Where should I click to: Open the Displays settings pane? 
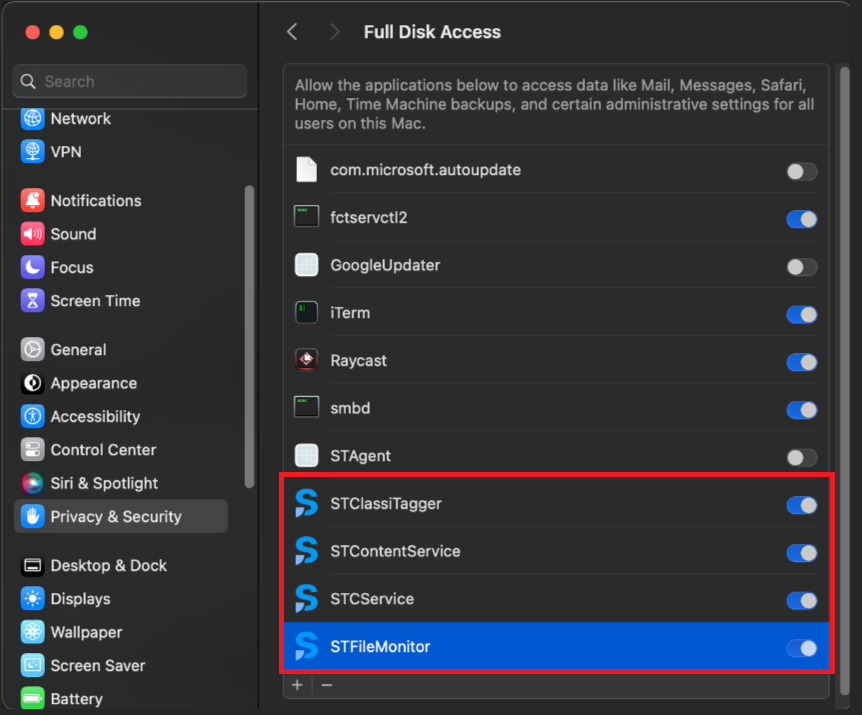[121, 598]
